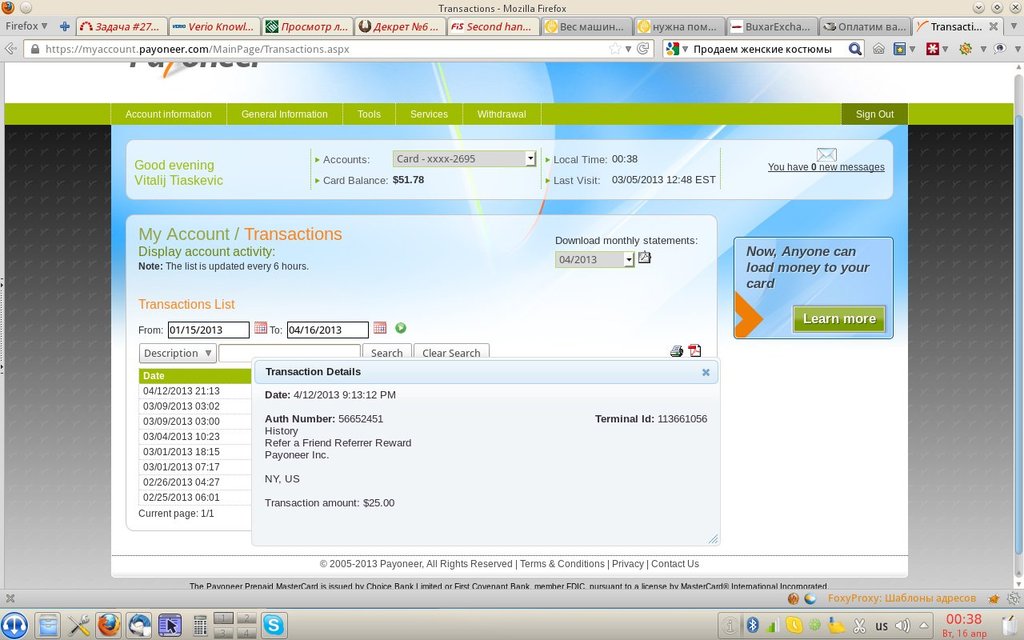Open the messages envelope icon
The height and width of the screenshot is (640, 1024).
click(x=826, y=155)
